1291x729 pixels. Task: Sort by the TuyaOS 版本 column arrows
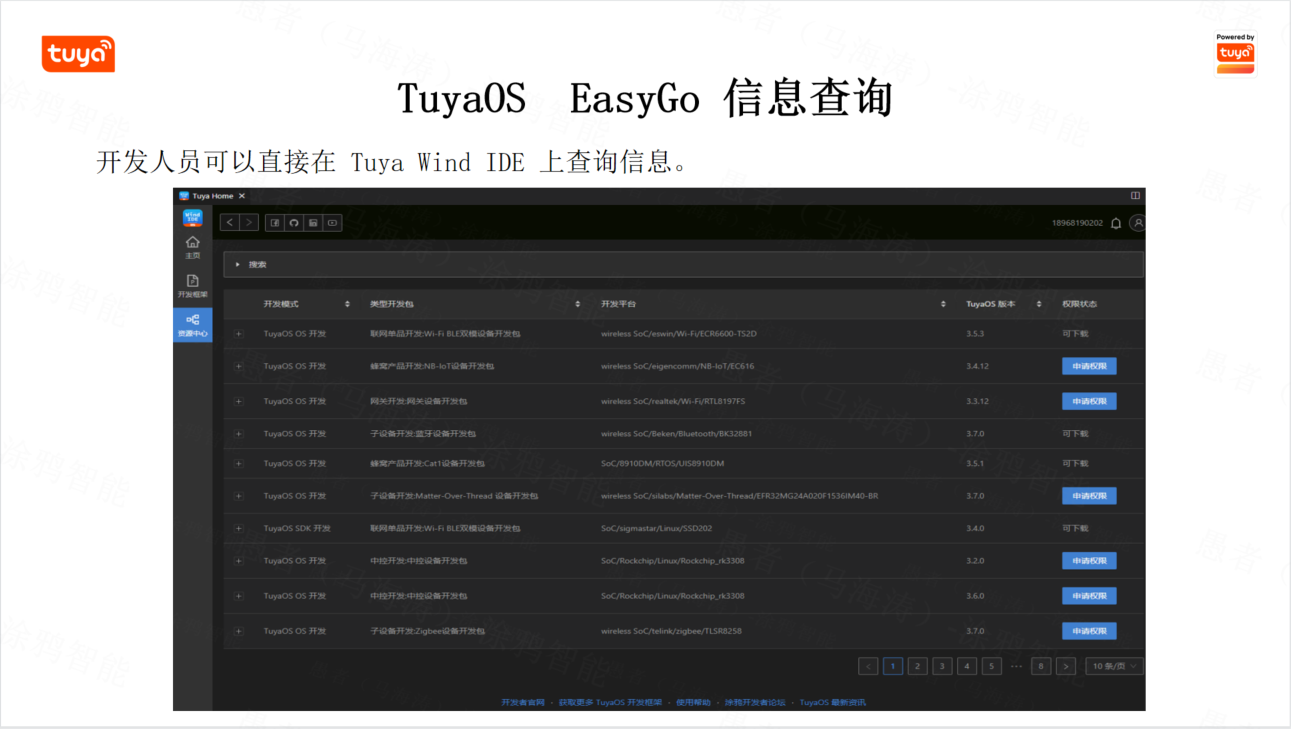point(1039,304)
